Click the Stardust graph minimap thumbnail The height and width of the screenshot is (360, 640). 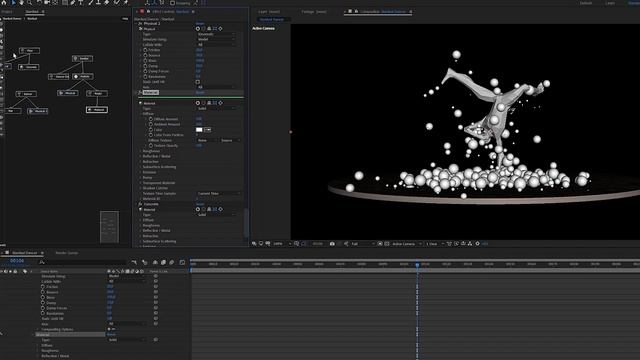coord(109,227)
